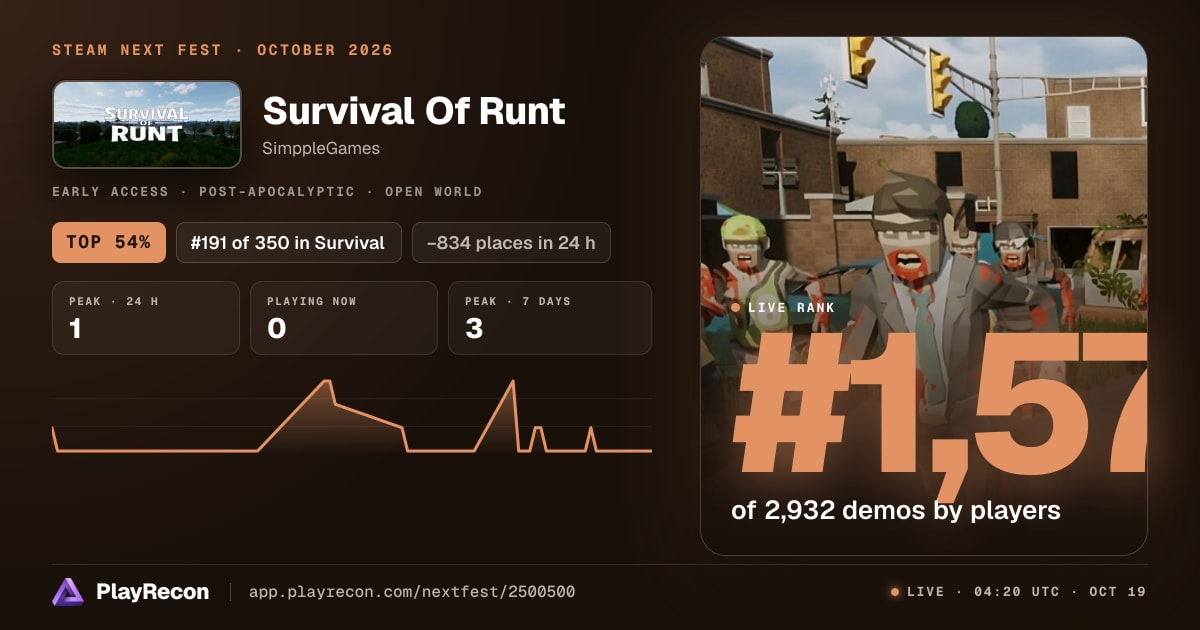Click the TOP 54% badge
The height and width of the screenshot is (630, 1200).
pos(109,242)
